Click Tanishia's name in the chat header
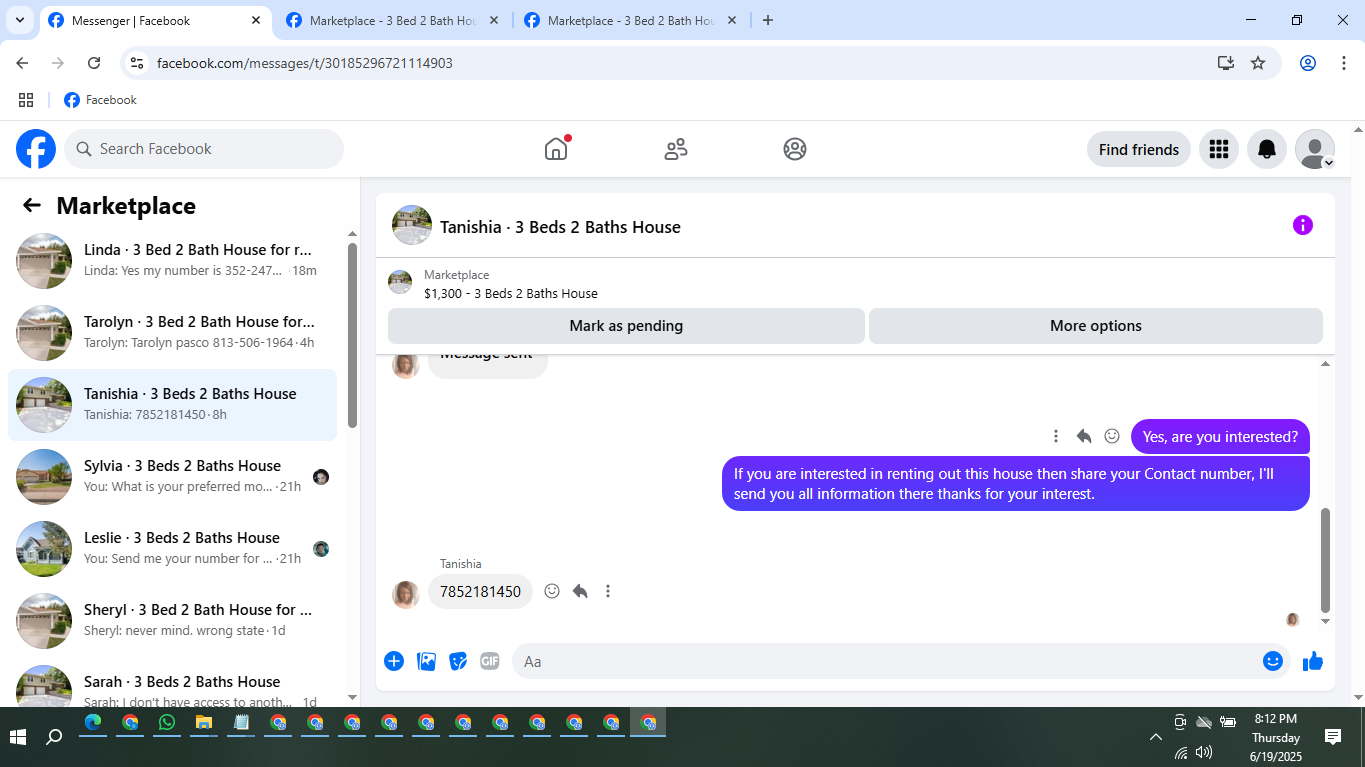The height and width of the screenshot is (767, 1365). click(560, 227)
